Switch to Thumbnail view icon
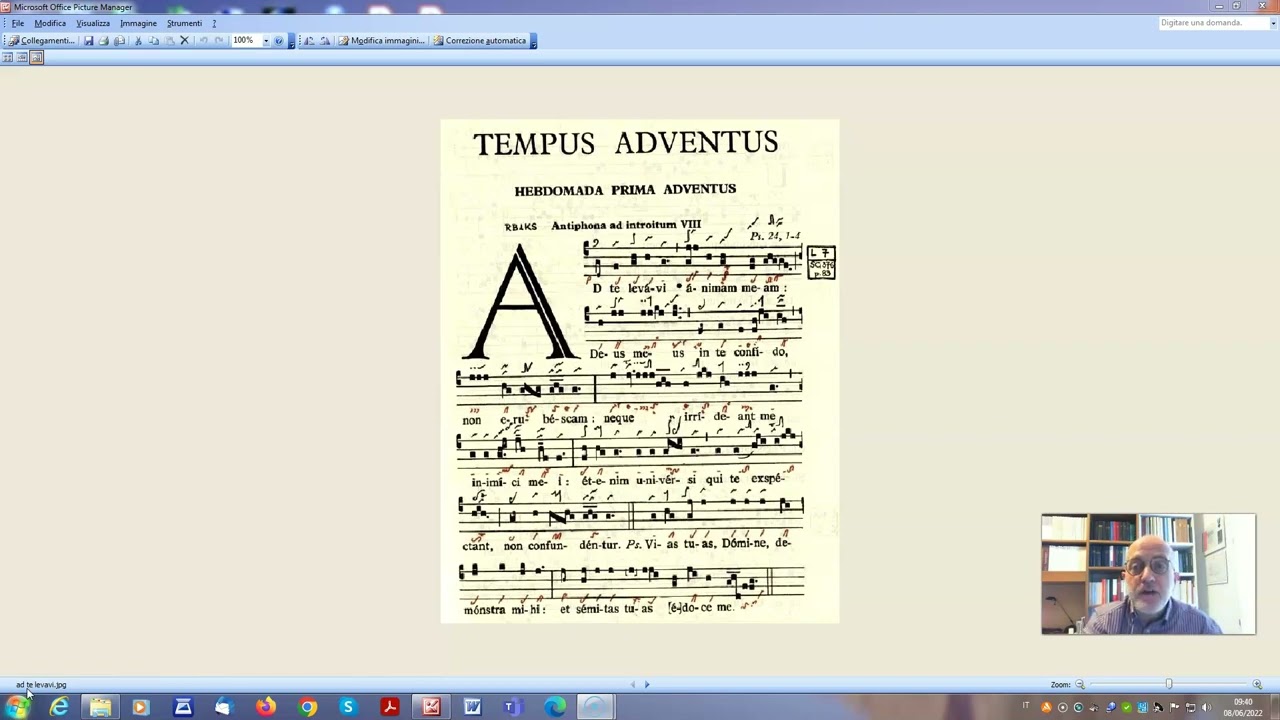Image resolution: width=1280 pixels, height=720 pixels. click(x=7, y=58)
